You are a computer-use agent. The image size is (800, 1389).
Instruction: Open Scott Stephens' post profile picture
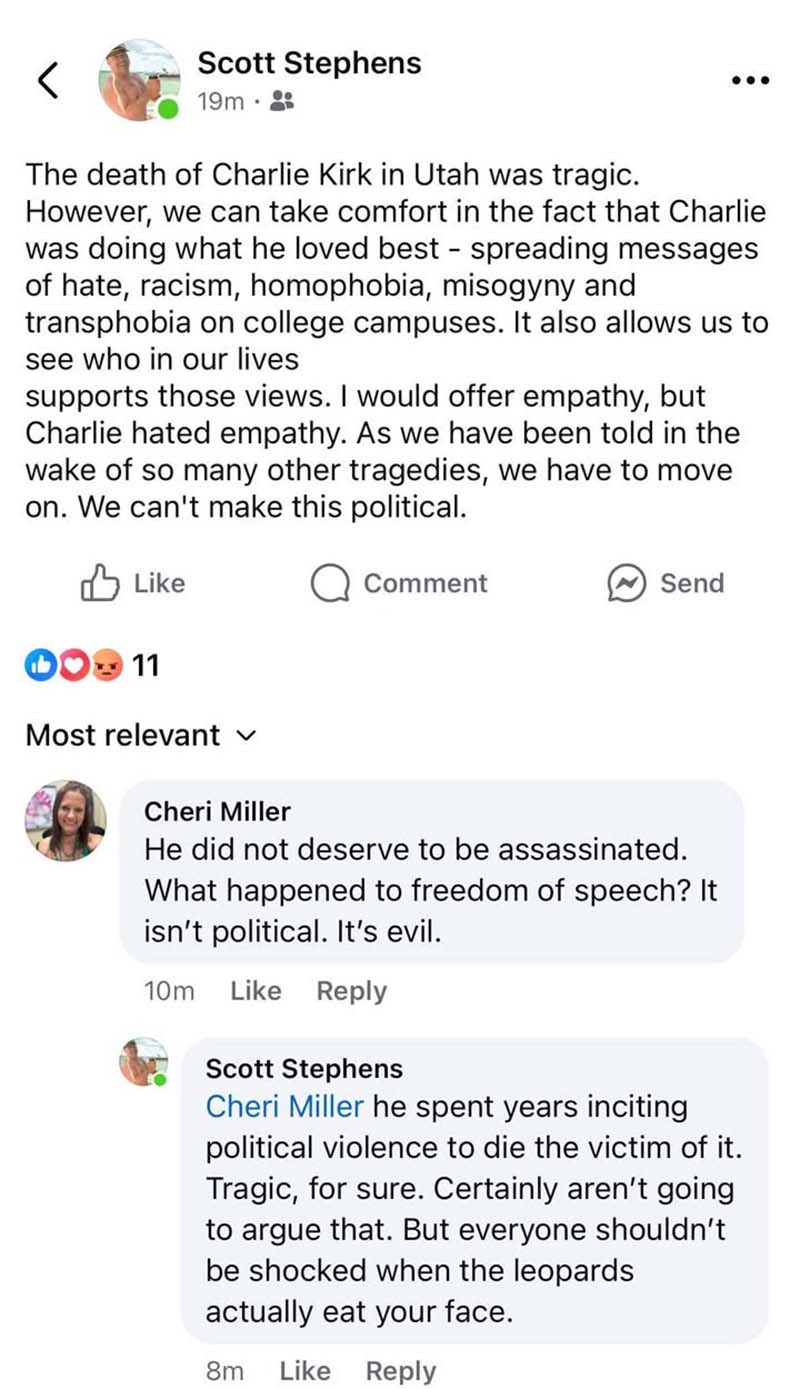[142, 81]
